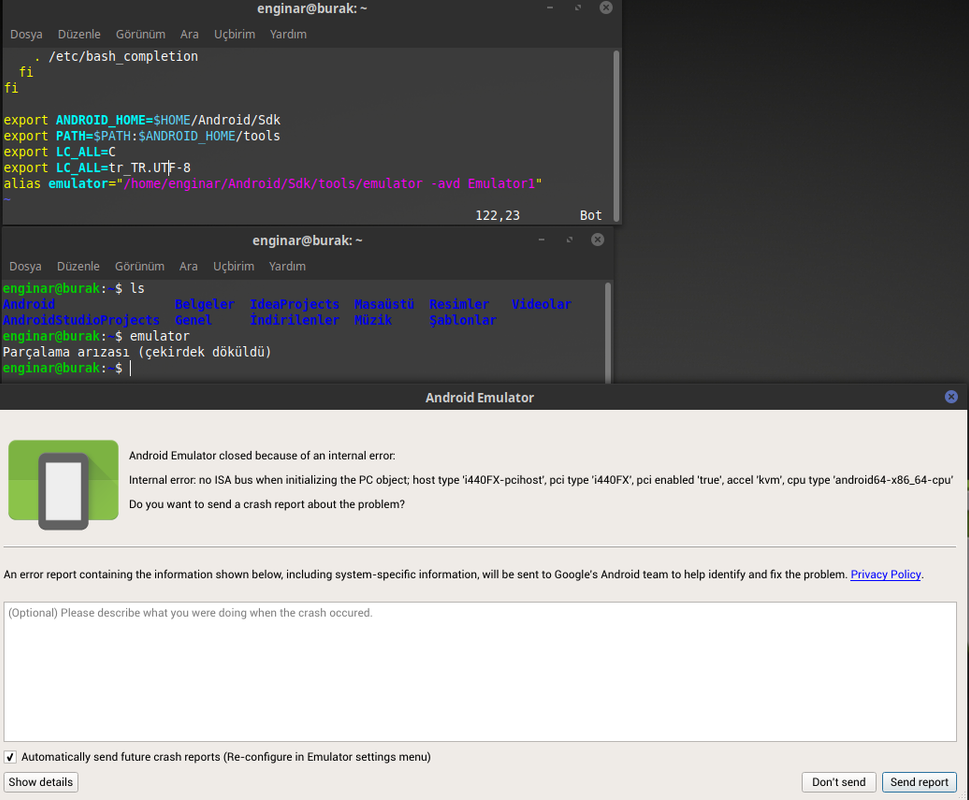Click the Belgeler folder name in ls output
Viewport: 969px width, 800px height.
205,305
